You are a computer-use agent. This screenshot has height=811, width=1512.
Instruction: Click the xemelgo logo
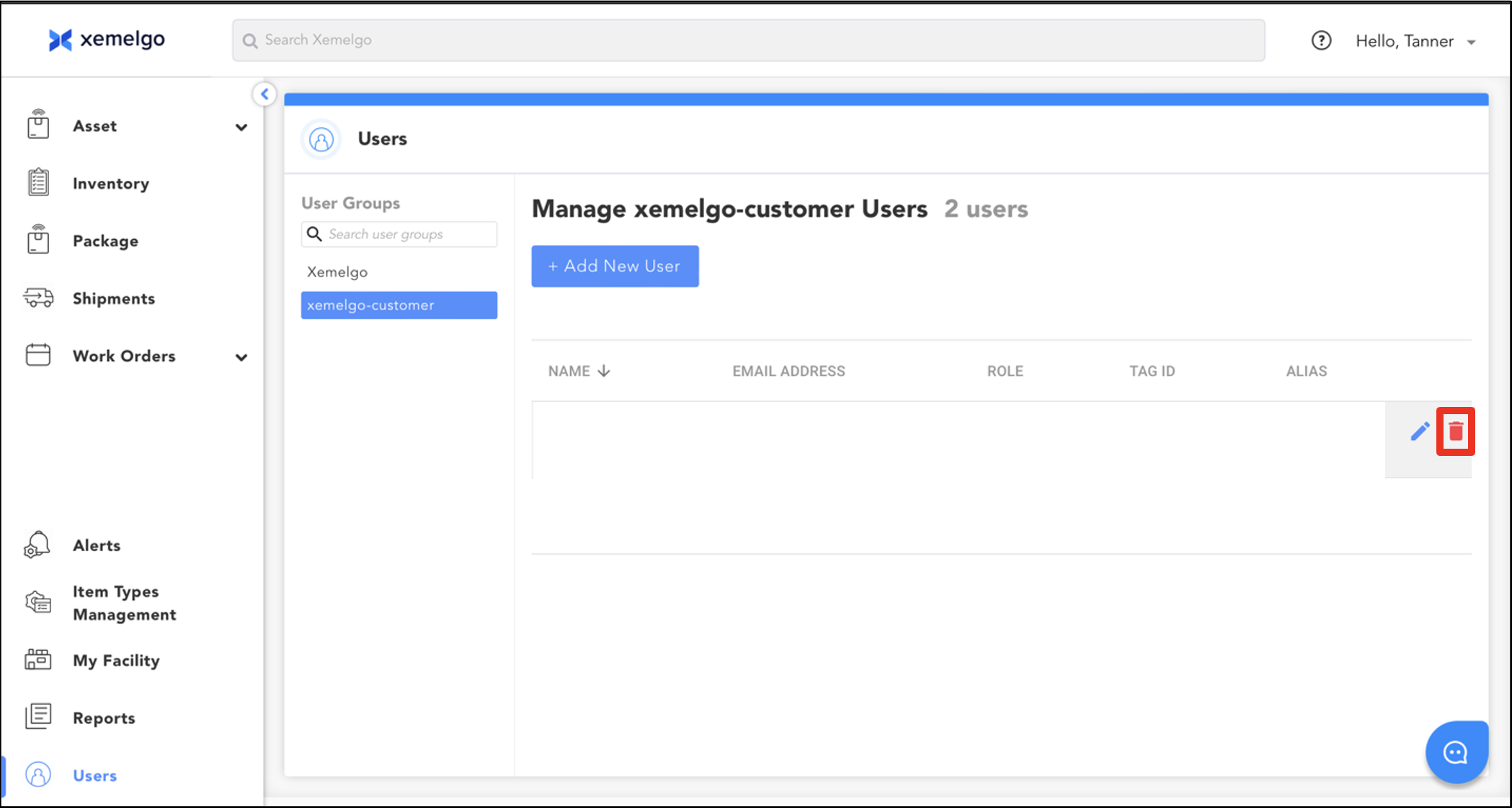[107, 40]
